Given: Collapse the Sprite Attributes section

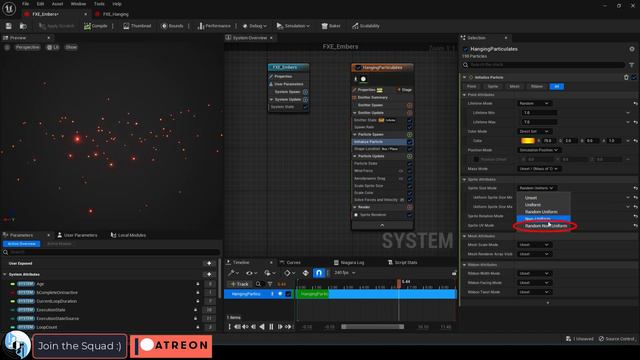Looking at the screenshot, I should point(464,179).
